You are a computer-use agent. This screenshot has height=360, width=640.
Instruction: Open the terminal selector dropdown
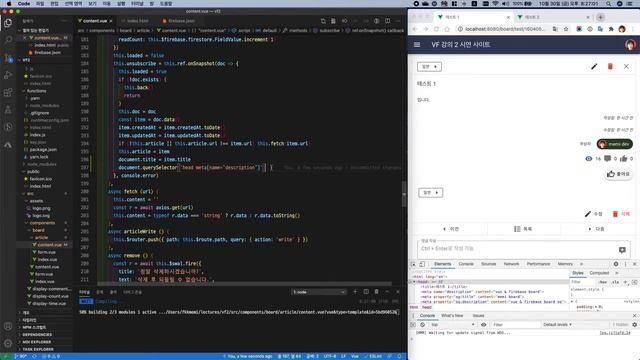tap(319, 292)
